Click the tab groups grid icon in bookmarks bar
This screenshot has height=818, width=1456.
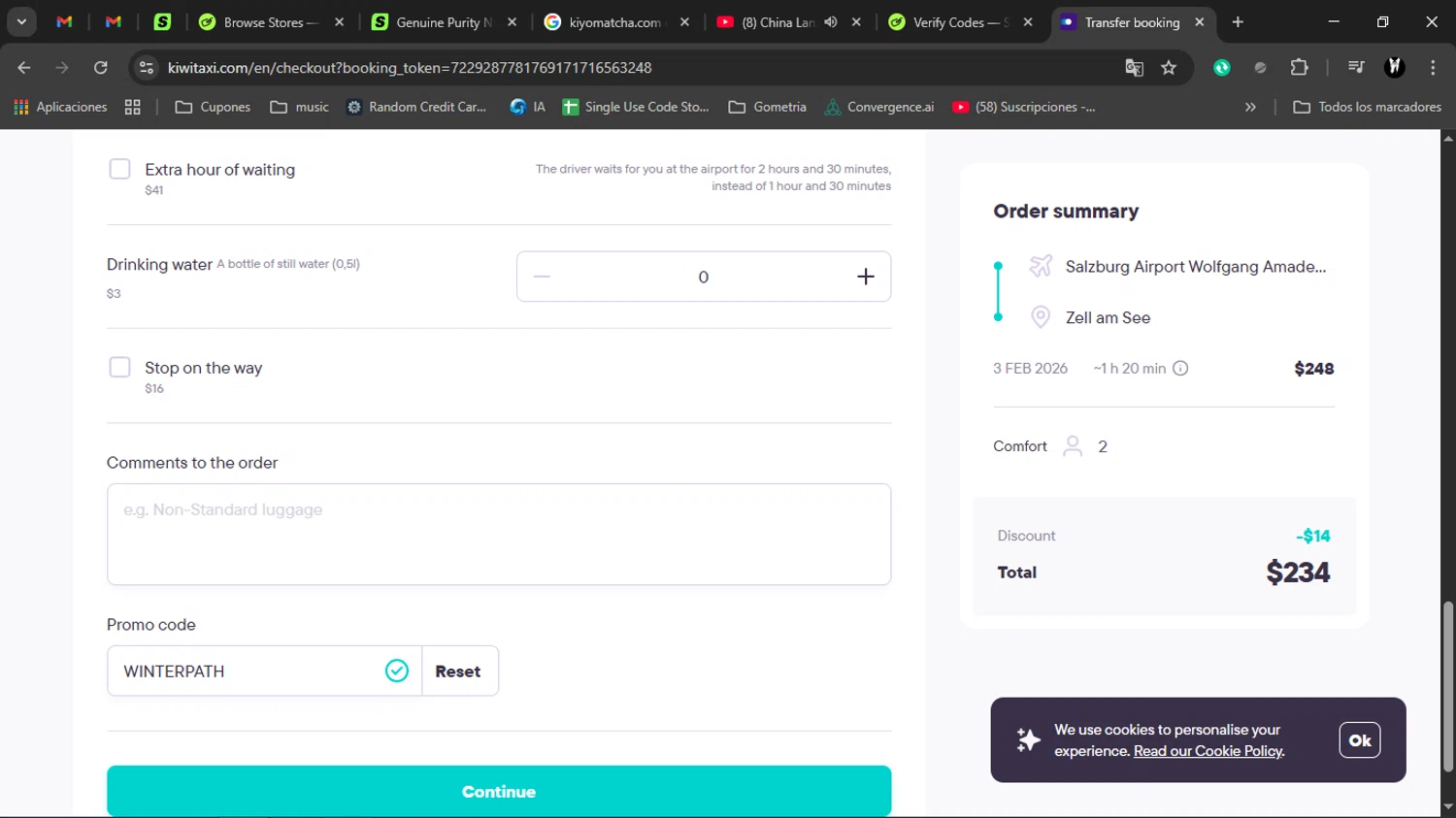tap(133, 107)
